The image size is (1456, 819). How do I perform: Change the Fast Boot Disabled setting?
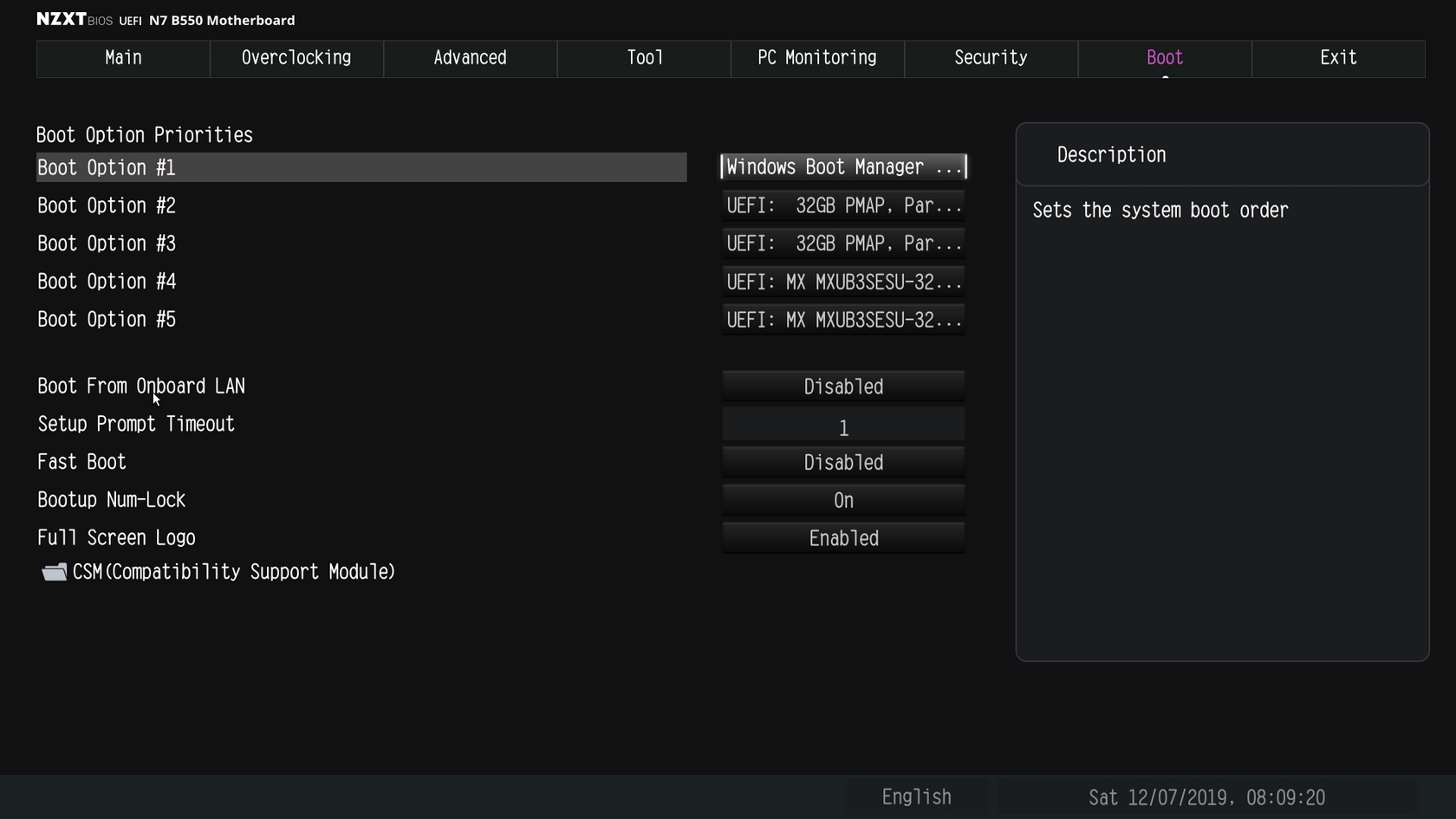[843, 463]
